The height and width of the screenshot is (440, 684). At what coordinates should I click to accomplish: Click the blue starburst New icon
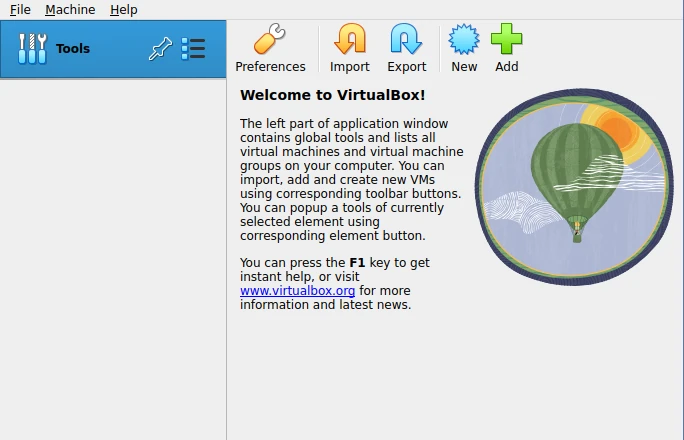pyautogui.click(x=464, y=40)
